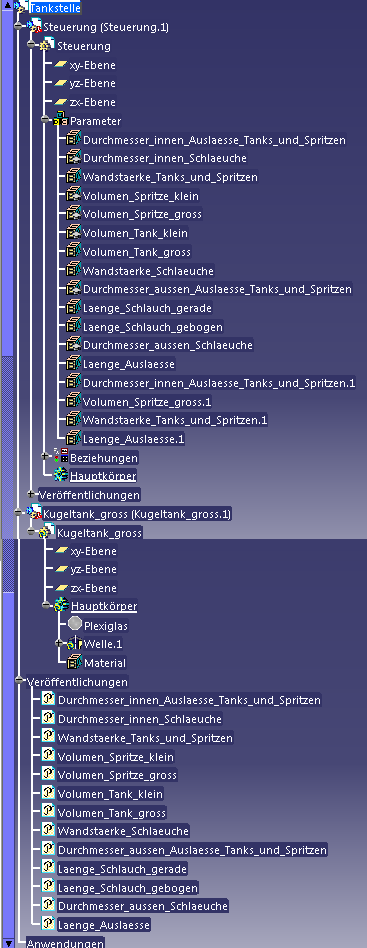Image resolution: width=367 pixels, height=948 pixels.
Task: Click the xy-Ebene plane icon under Kugeltank_gross
Action: [x=61, y=551]
